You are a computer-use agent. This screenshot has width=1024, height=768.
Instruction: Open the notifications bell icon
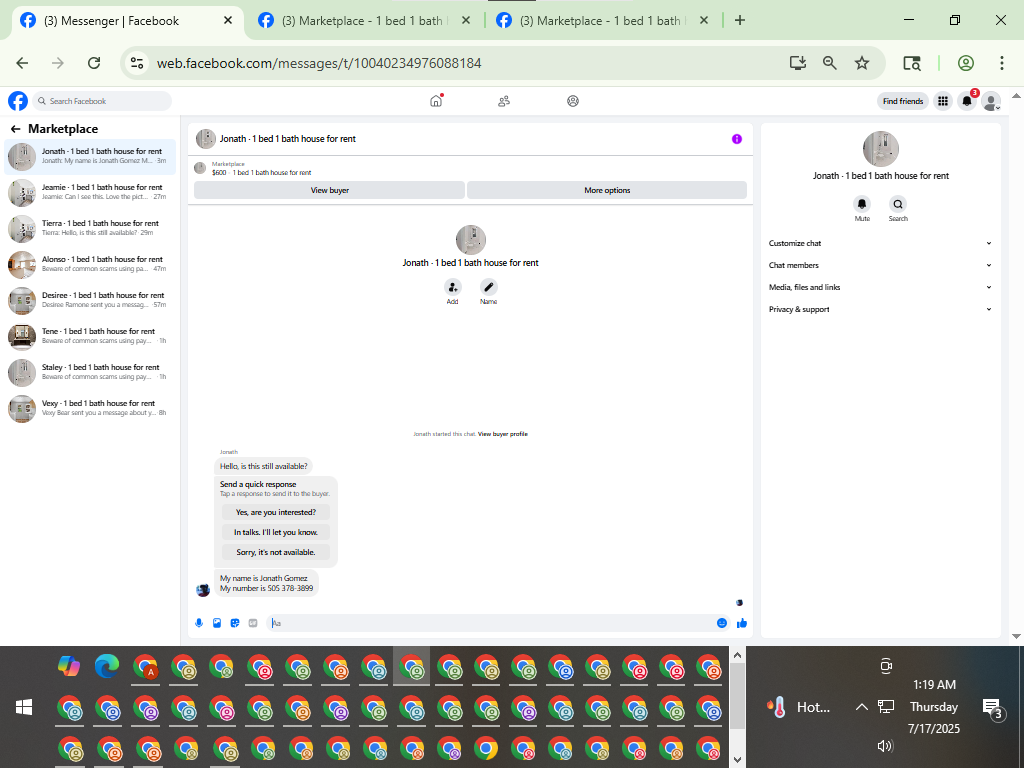[x=967, y=101]
